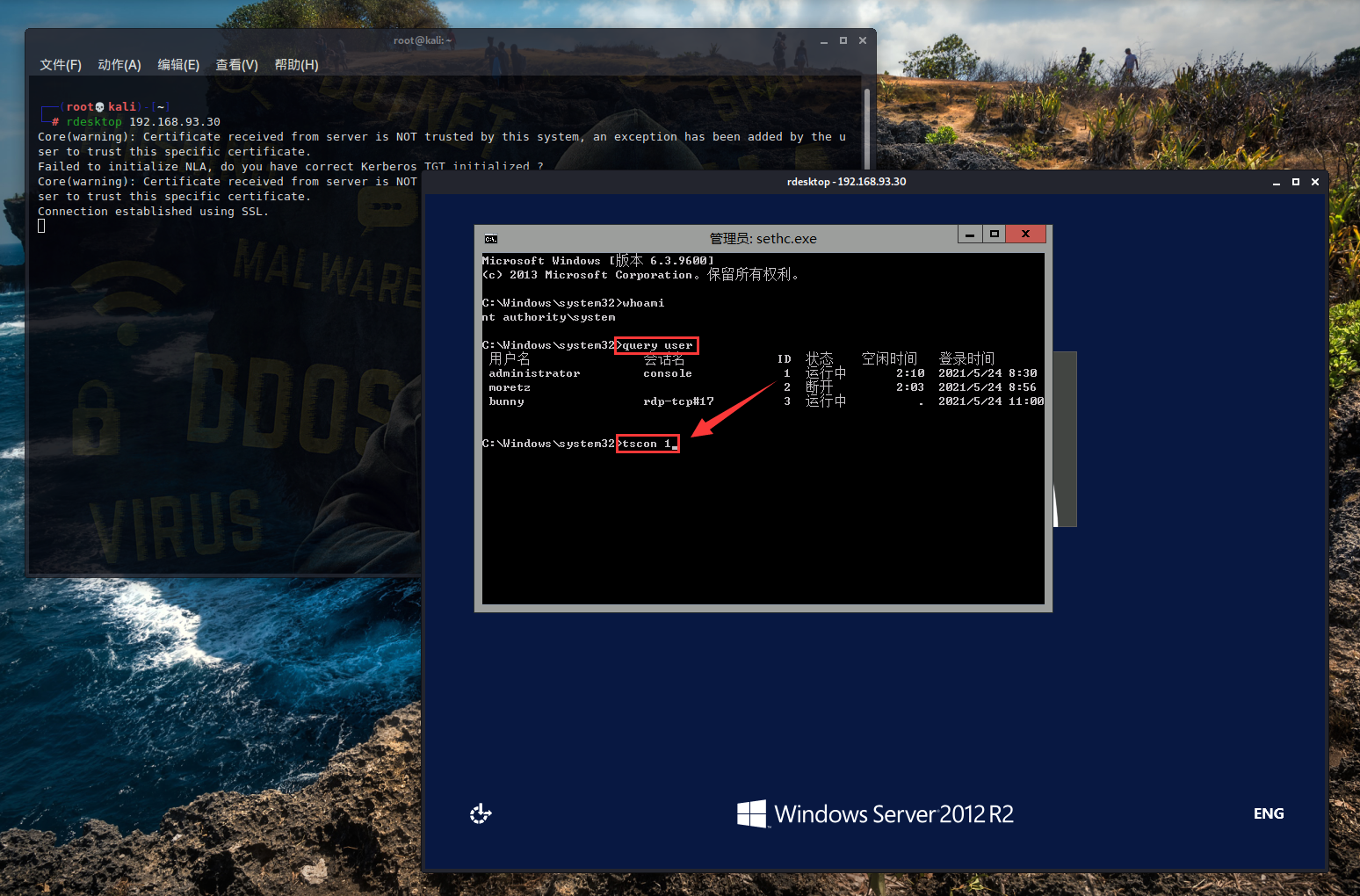1360x896 pixels.
Task: Click the logon time '2021/5/24 11:00'
Action: [991, 401]
